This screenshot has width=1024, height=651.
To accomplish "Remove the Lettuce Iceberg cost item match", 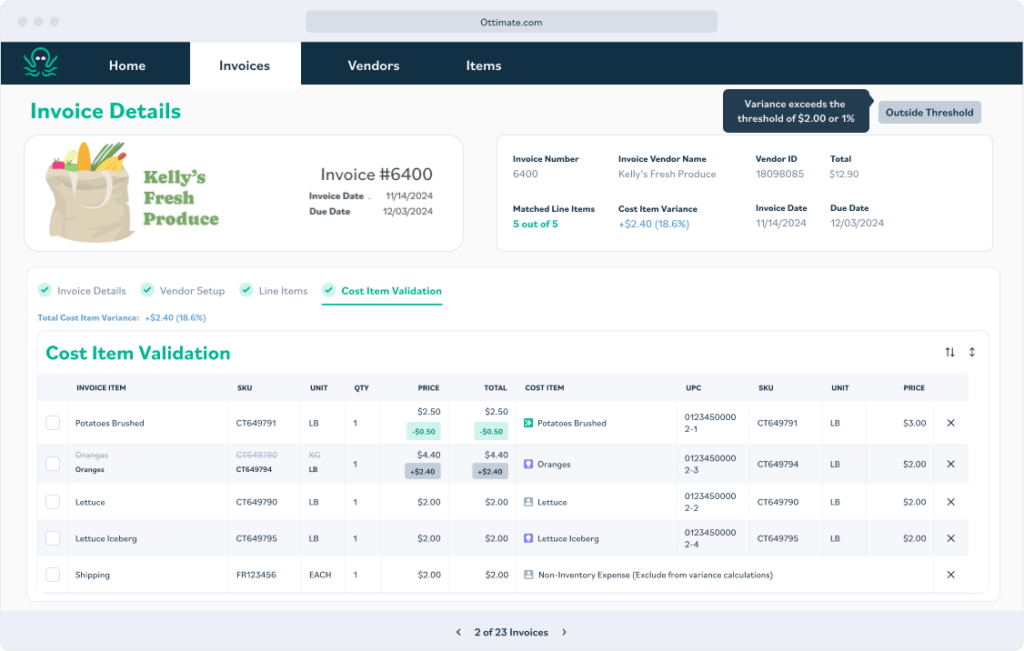I will pyautogui.click(x=951, y=539).
